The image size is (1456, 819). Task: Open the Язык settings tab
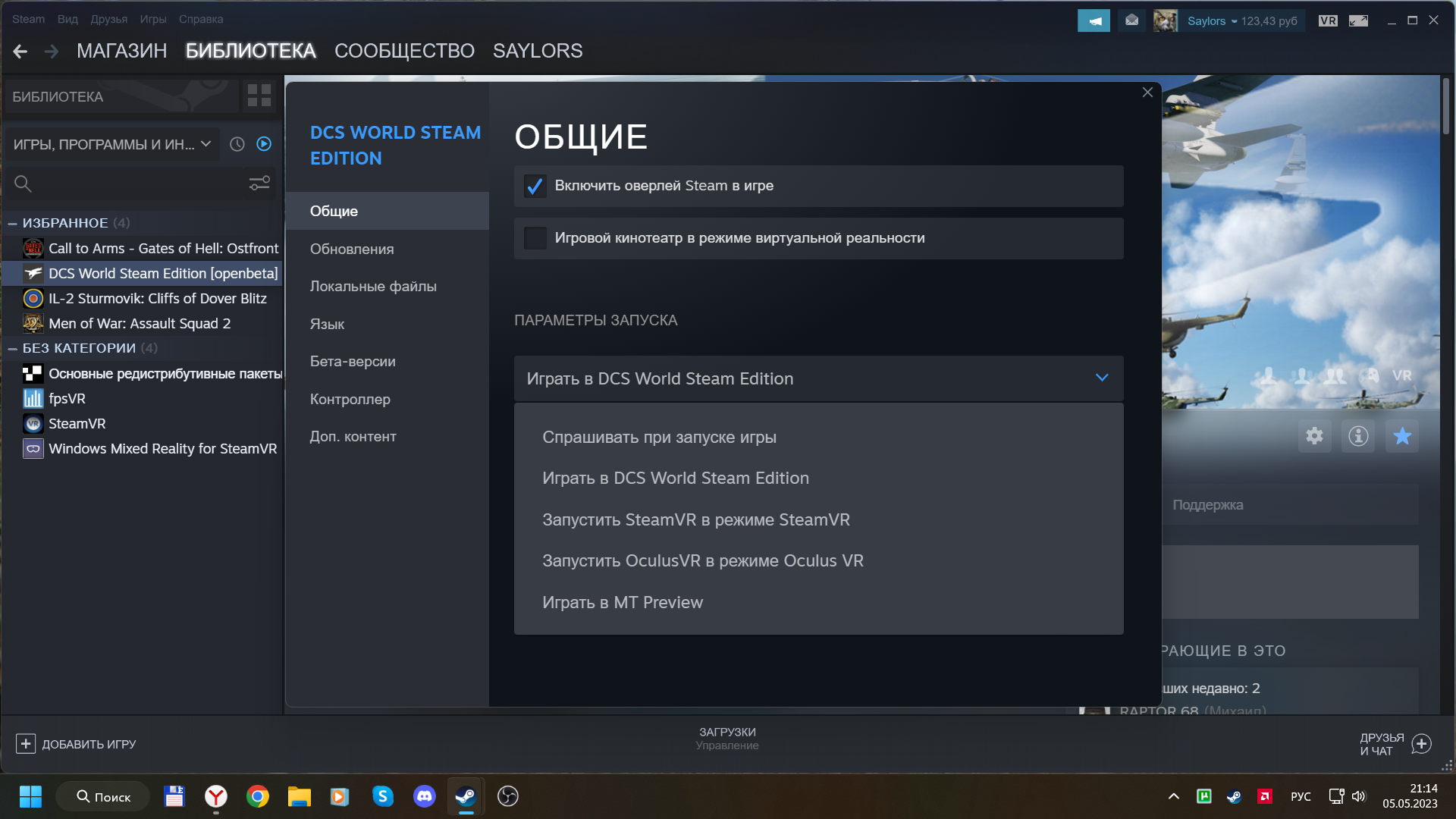[388, 324]
